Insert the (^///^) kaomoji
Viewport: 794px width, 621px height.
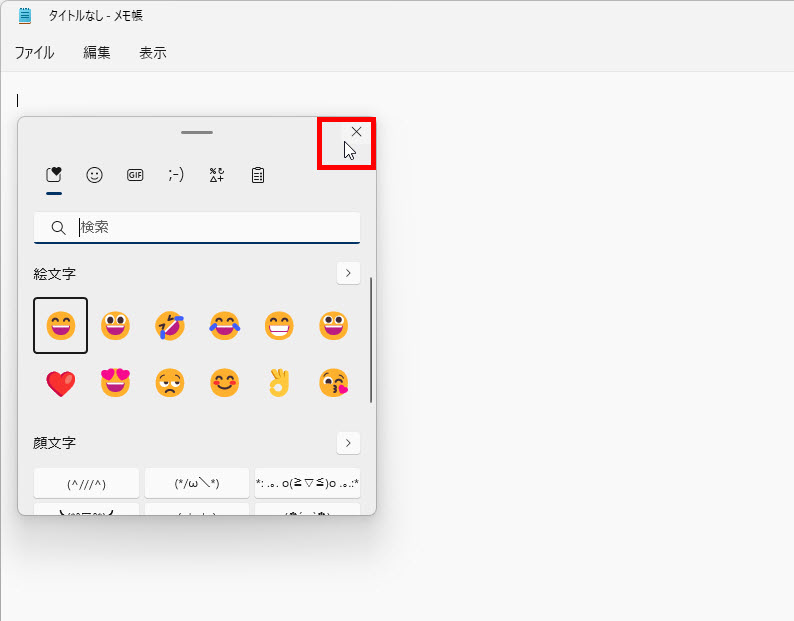coord(87,483)
